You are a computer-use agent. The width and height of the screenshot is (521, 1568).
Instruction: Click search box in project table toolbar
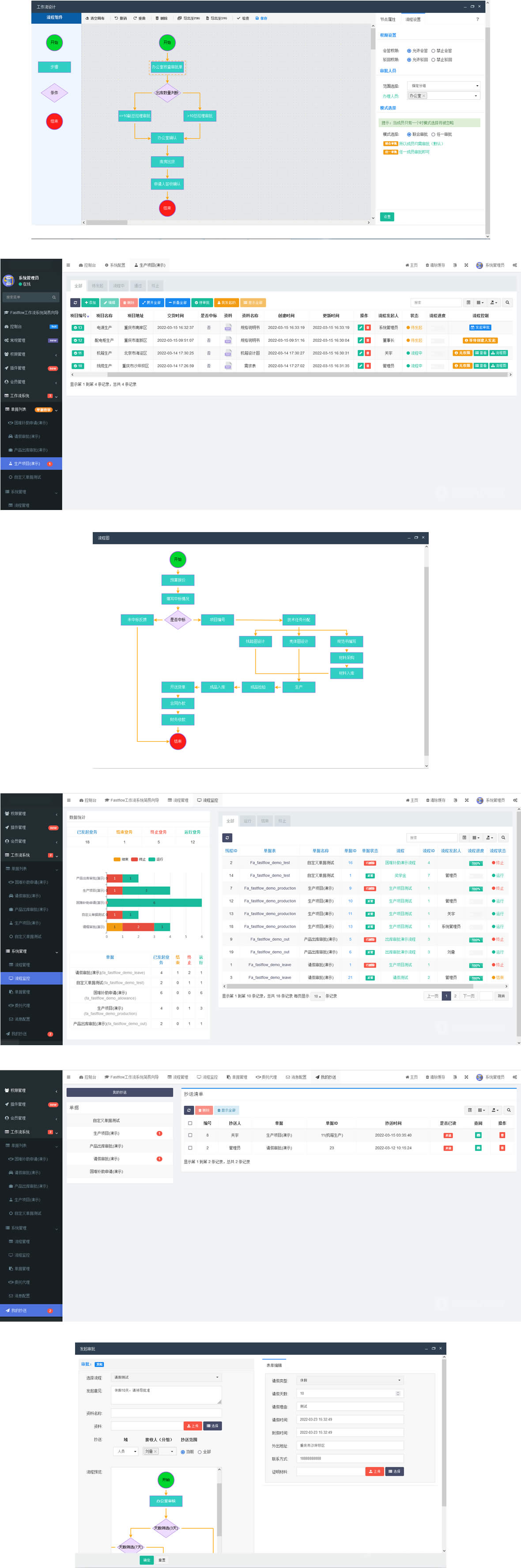[x=436, y=302]
